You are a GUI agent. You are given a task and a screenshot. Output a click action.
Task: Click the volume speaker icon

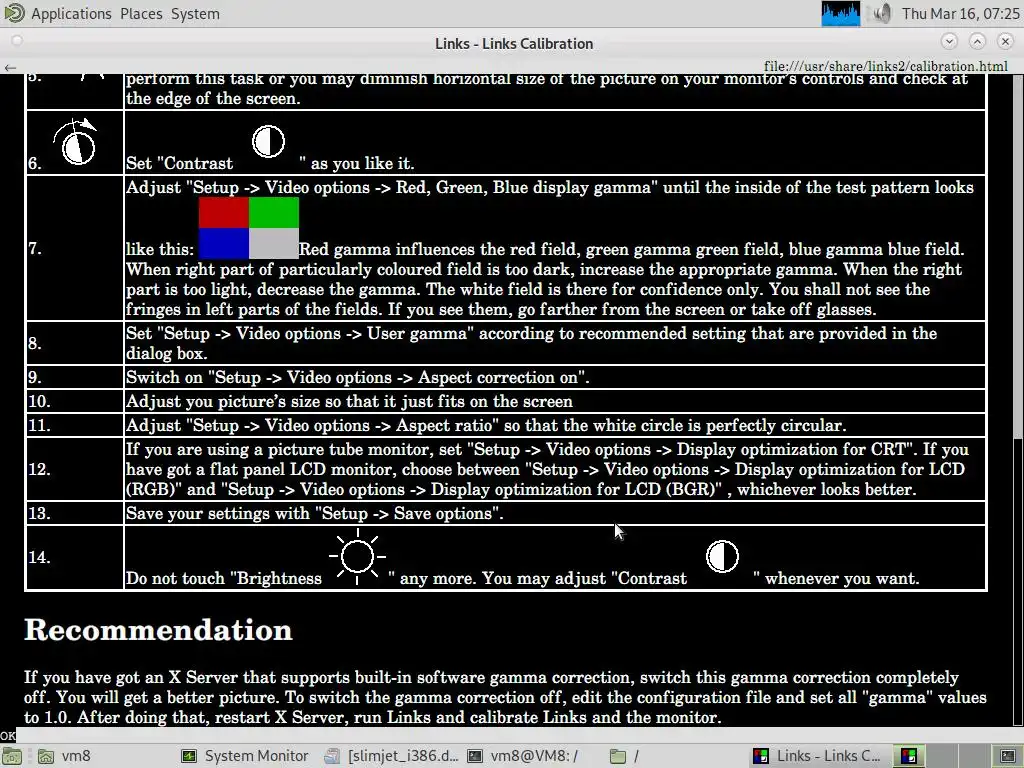(x=882, y=14)
